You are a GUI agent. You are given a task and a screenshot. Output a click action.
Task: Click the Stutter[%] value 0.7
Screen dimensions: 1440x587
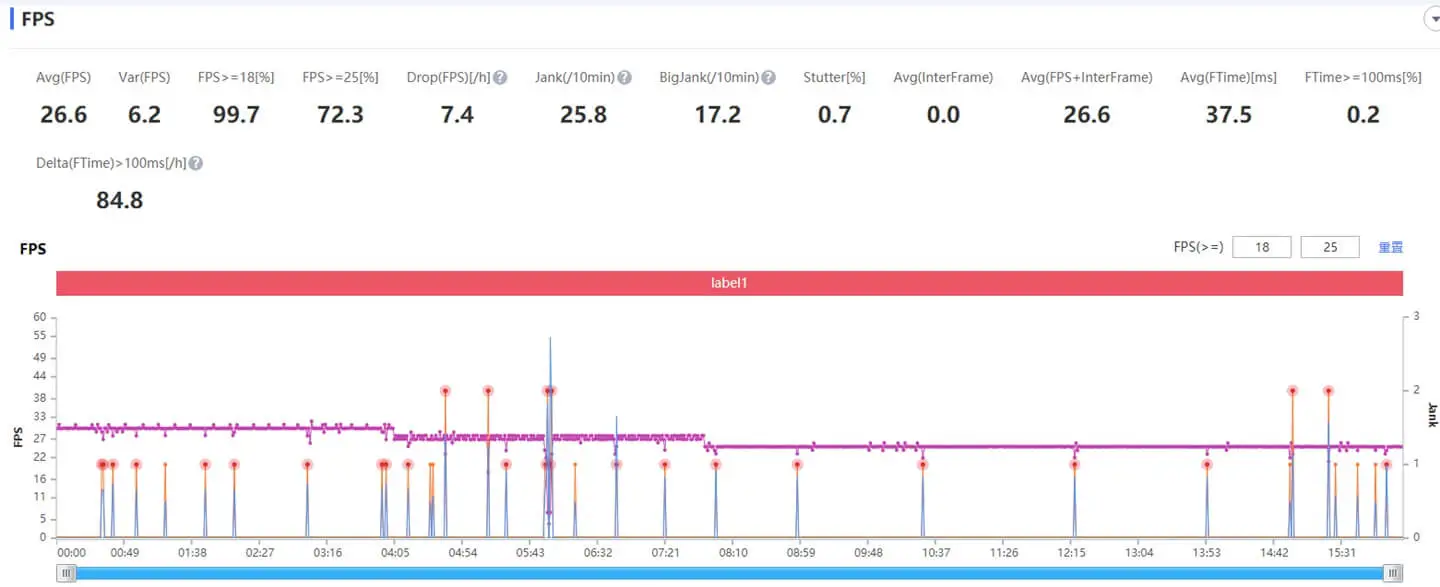(834, 115)
